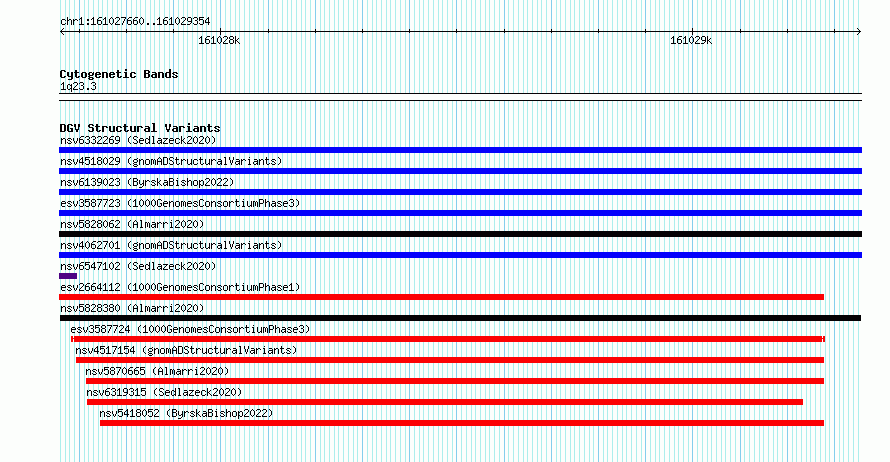Click the nsv6319315 (Sedlazeck2020) label

point(164,392)
